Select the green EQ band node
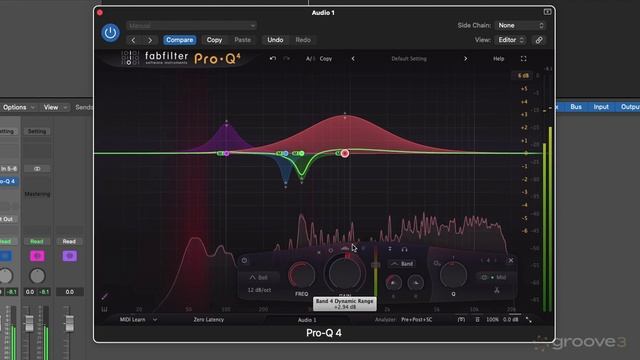Image resolution: width=640 pixels, height=360 pixels. [302, 153]
